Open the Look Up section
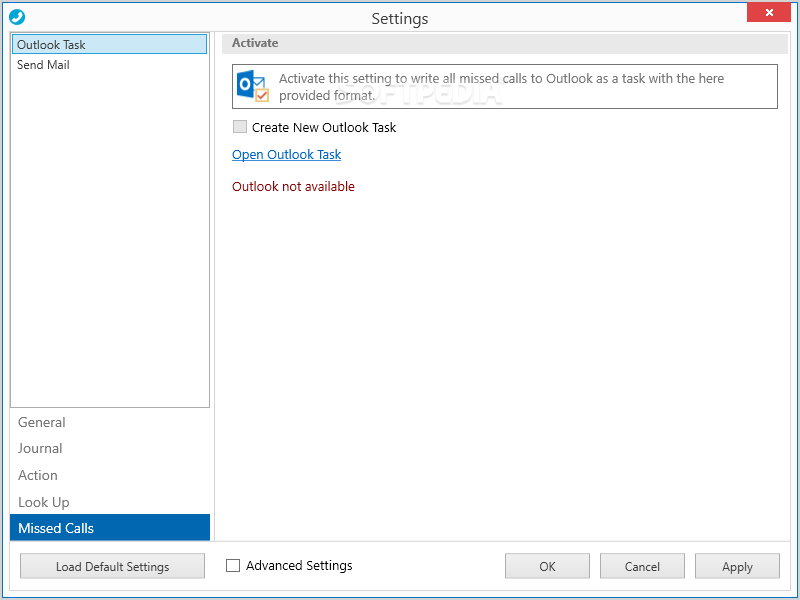This screenshot has height=600, width=800. (x=110, y=502)
